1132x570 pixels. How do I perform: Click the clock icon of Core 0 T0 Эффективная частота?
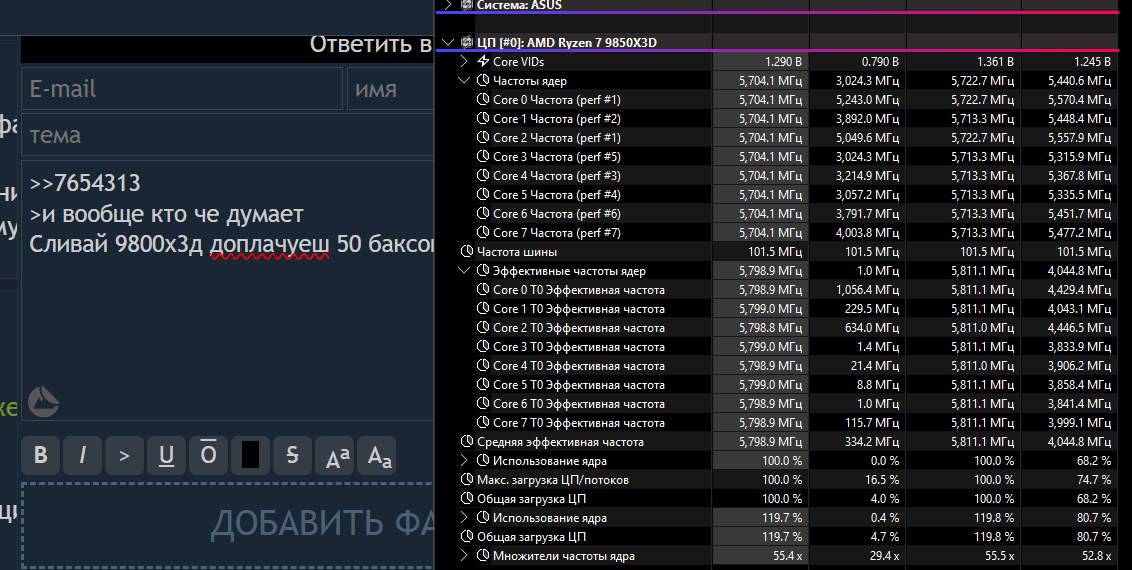click(x=483, y=289)
